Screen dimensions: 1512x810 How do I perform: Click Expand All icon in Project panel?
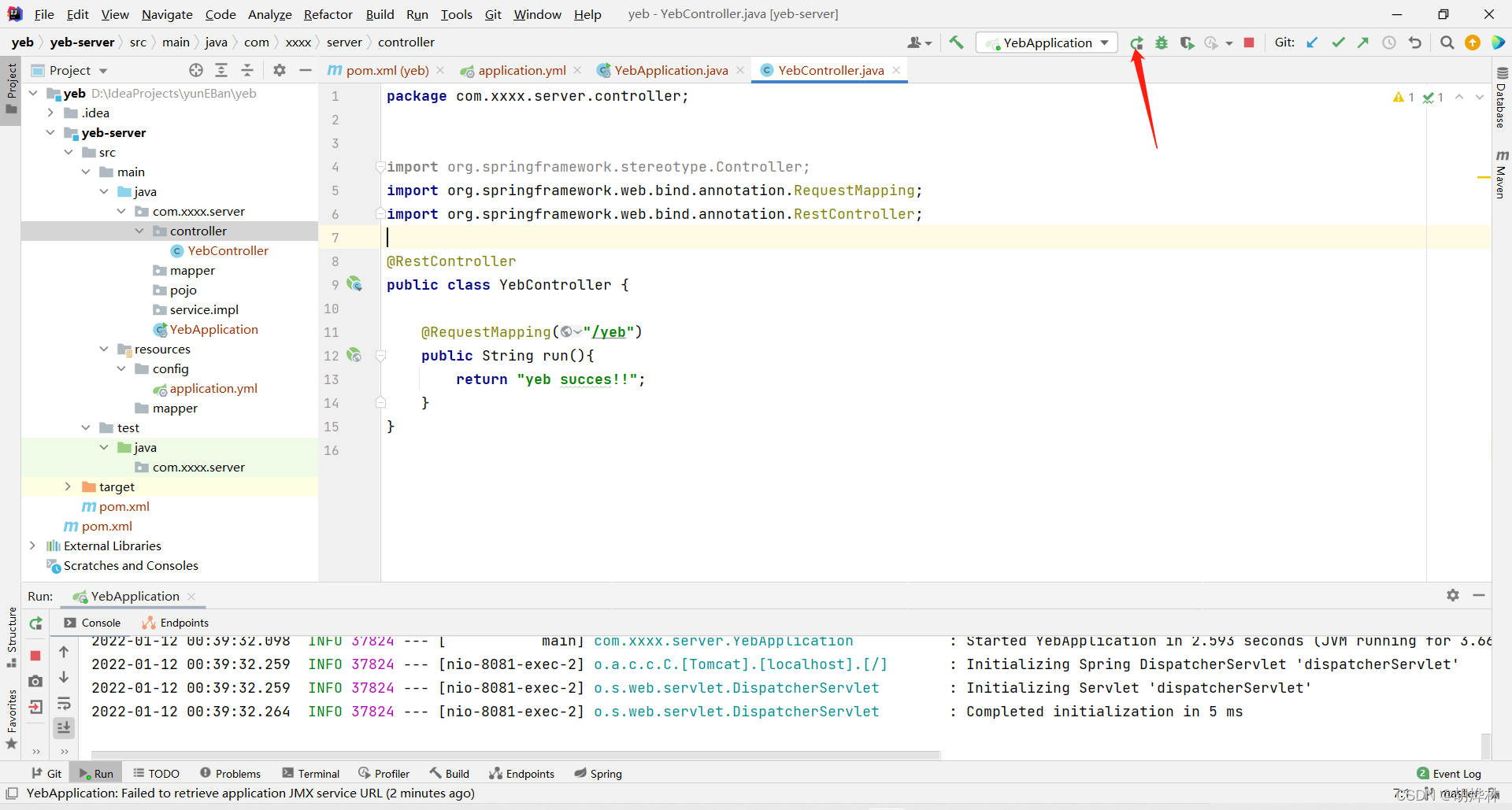[x=221, y=70]
